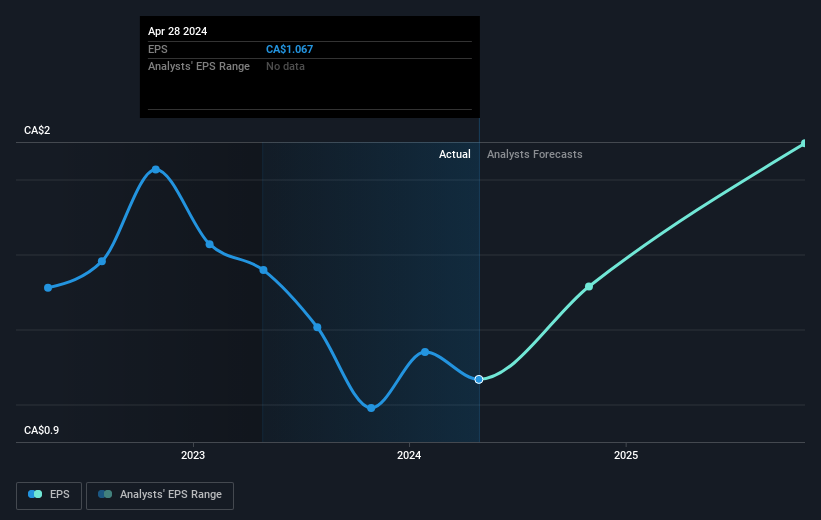This screenshot has width=821, height=520.
Task: Click the EPS legend color swatch
Action: click(x=35, y=494)
